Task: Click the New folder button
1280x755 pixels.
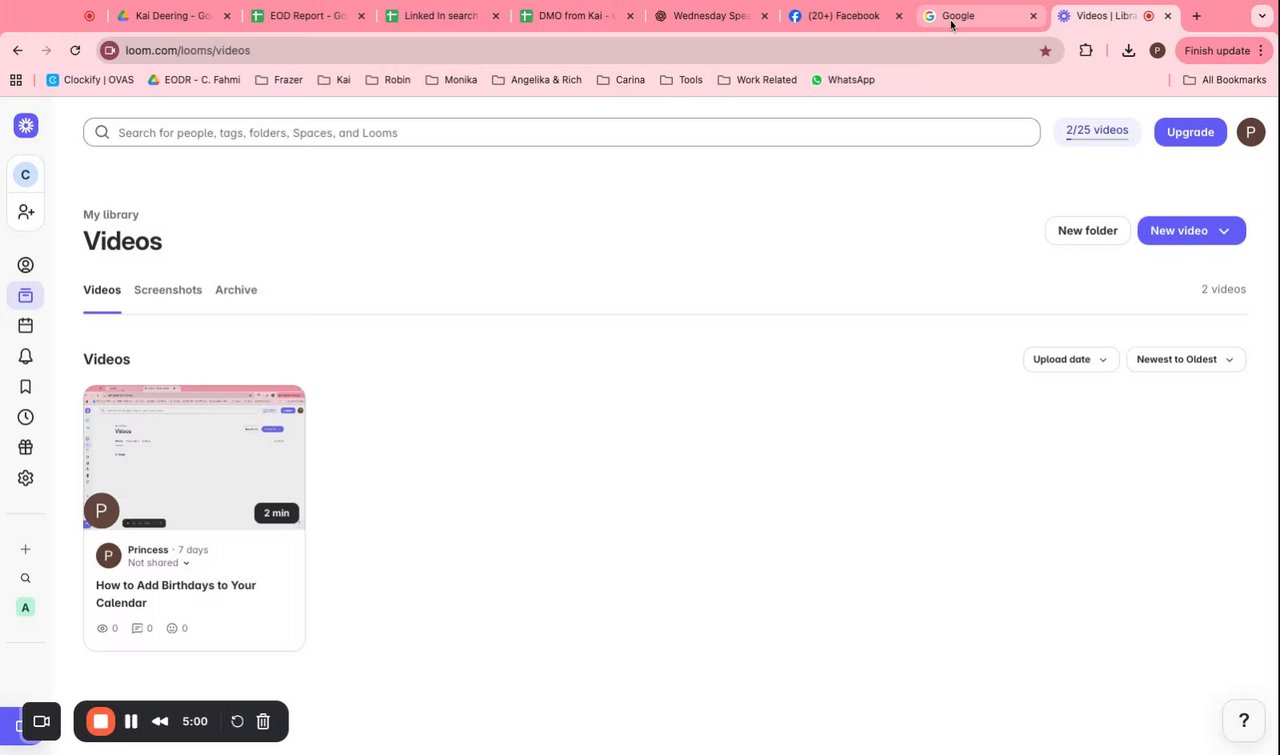Action: click(1088, 231)
